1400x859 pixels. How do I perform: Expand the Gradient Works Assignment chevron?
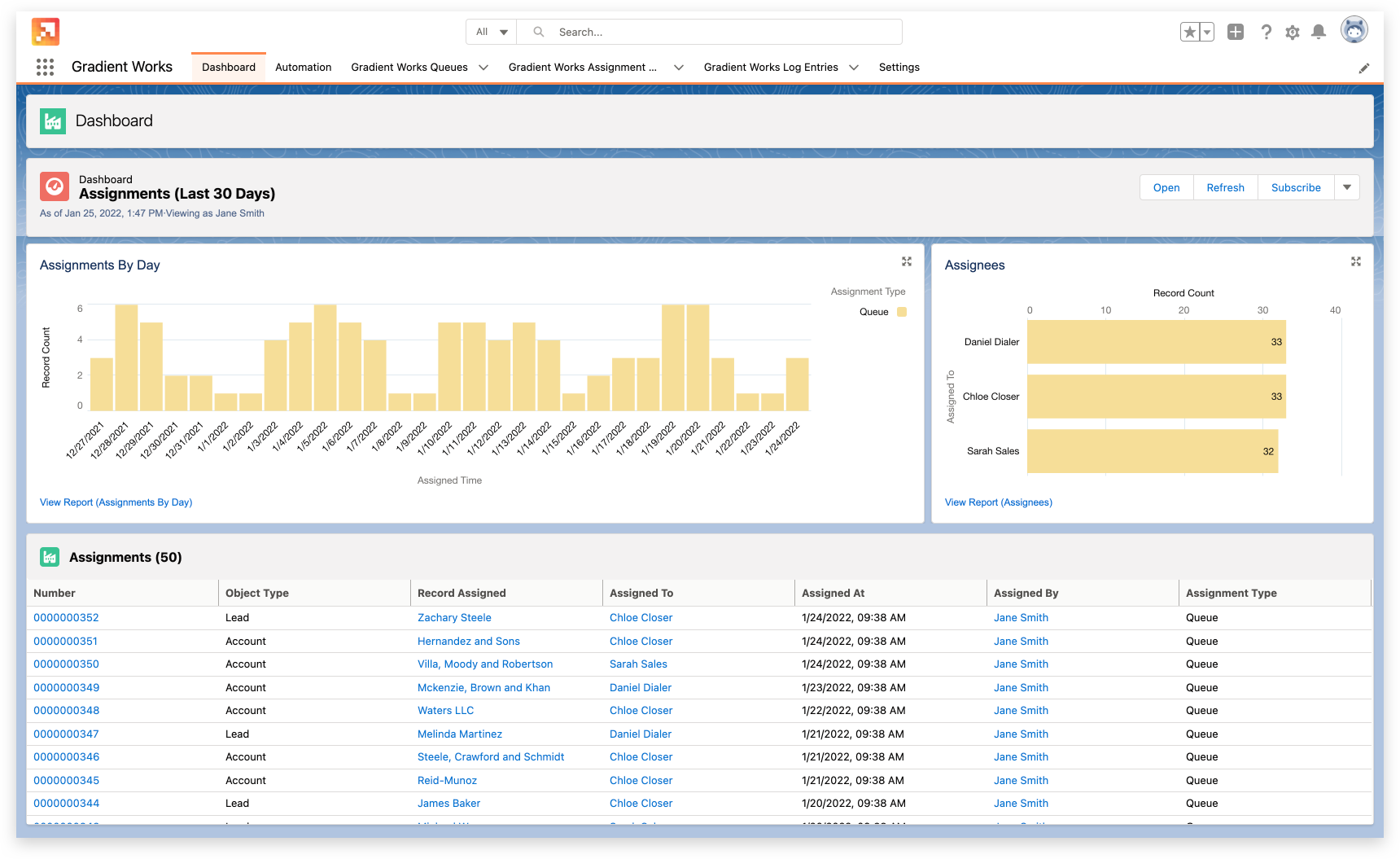(x=679, y=68)
